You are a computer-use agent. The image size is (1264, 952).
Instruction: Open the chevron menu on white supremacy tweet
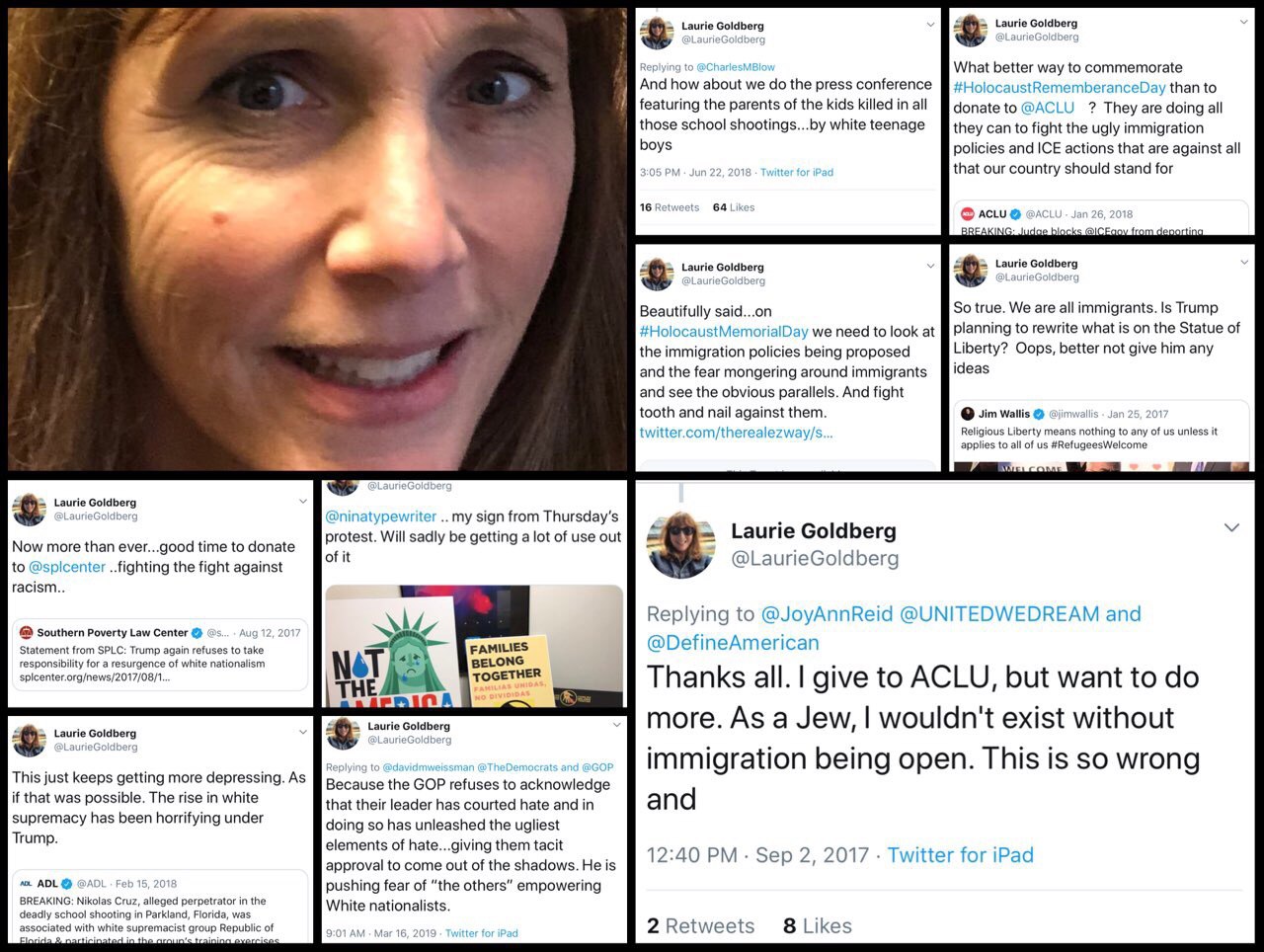pyautogui.click(x=302, y=732)
